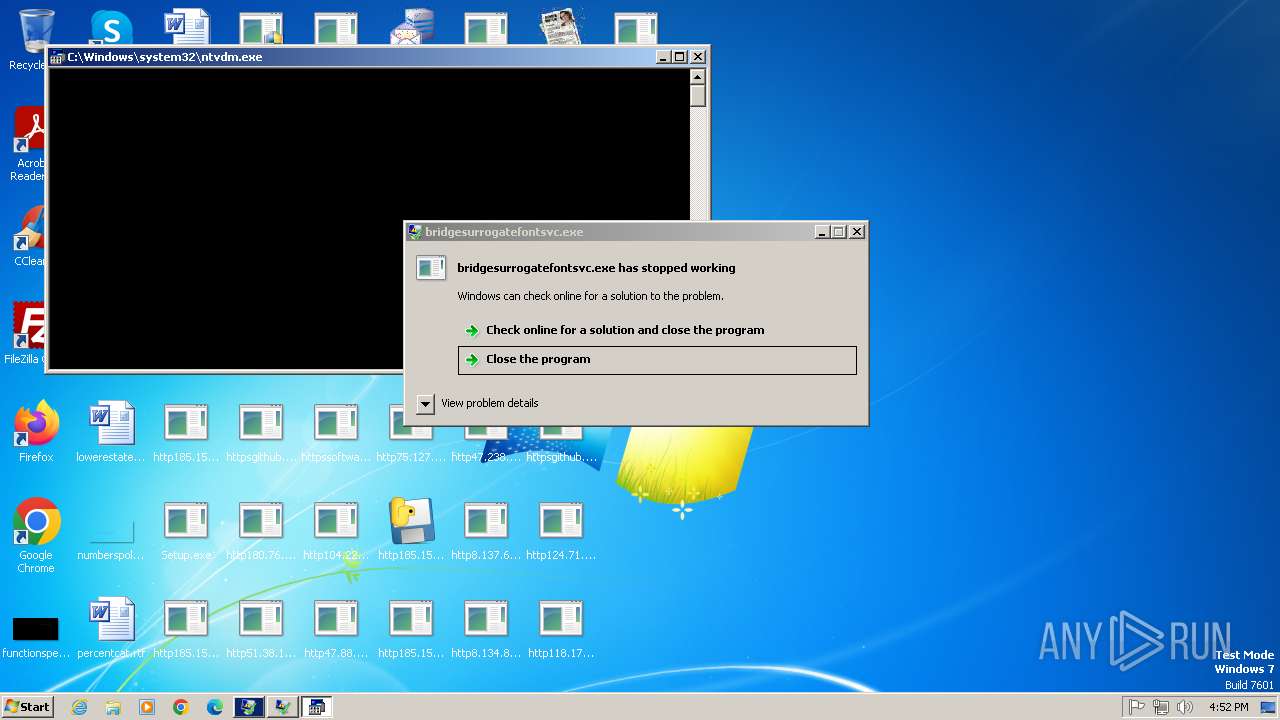Open the network tray icon
1280x720 pixels.
(1160, 707)
